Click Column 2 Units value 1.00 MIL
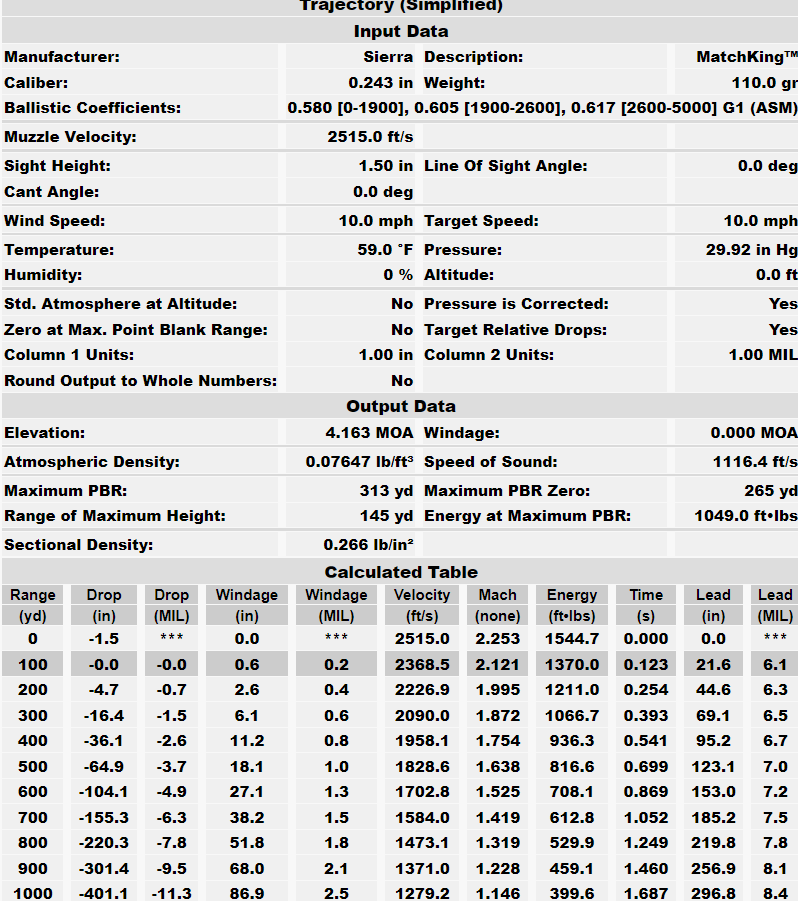Image resolution: width=798 pixels, height=901 pixels. pyautogui.click(x=763, y=355)
